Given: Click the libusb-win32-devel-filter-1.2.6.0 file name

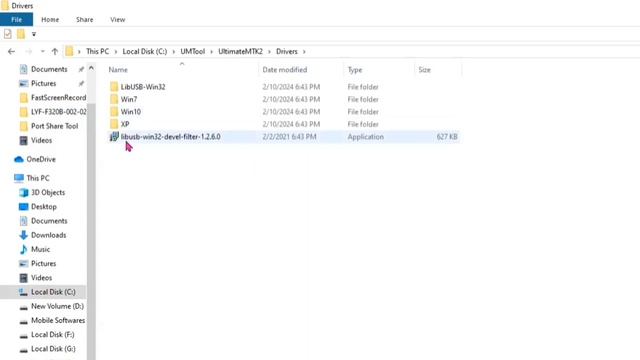Looking at the screenshot, I should 171,137.
